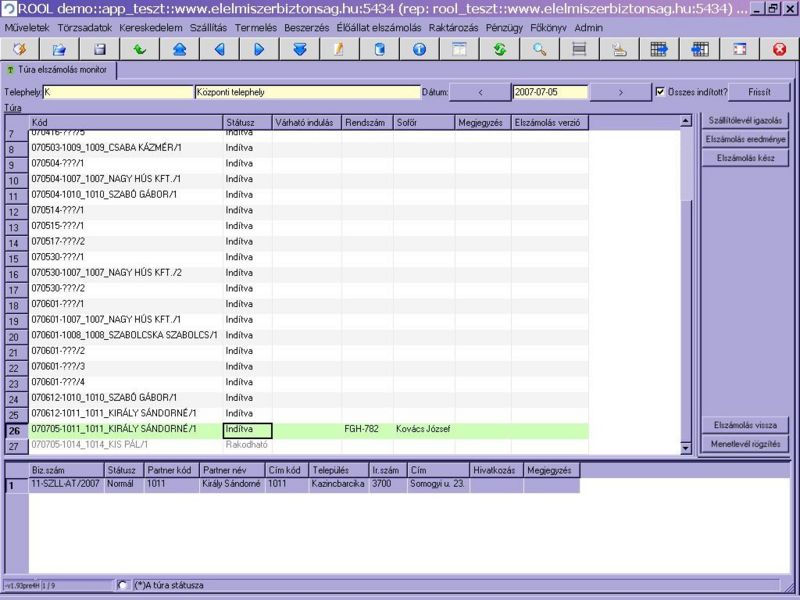Select the radio button in status bar
The width and height of the screenshot is (800, 600).
pyautogui.click(x=123, y=585)
